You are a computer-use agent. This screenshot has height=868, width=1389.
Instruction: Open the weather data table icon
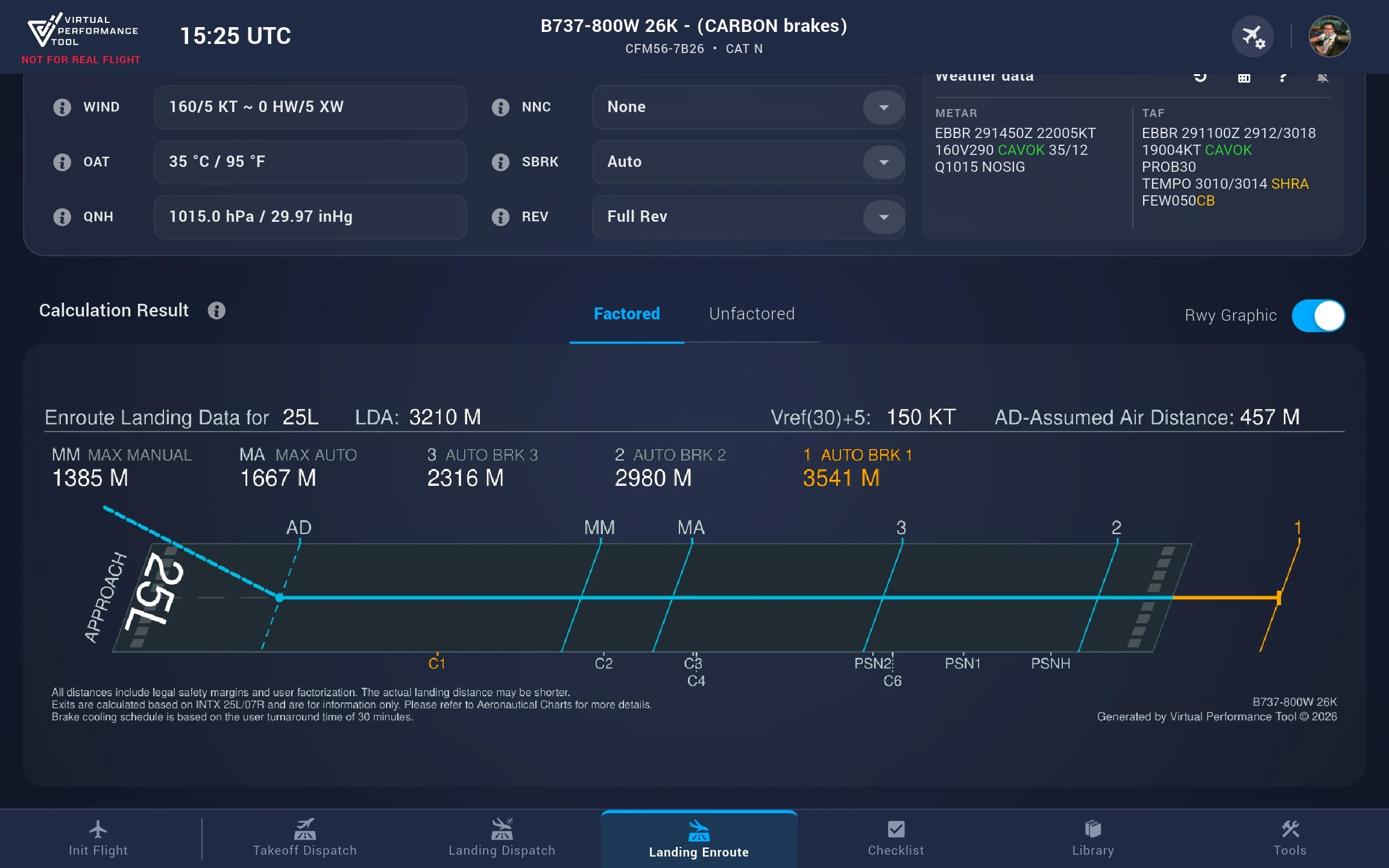pos(1244,77)
